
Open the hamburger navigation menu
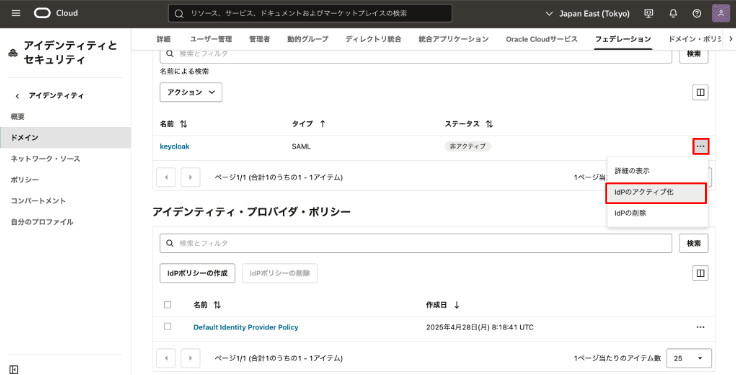(16, 13)
